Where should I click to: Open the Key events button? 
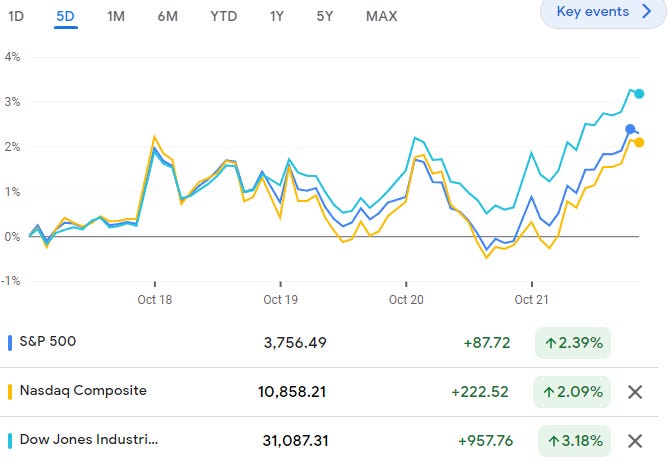(603, 12)
